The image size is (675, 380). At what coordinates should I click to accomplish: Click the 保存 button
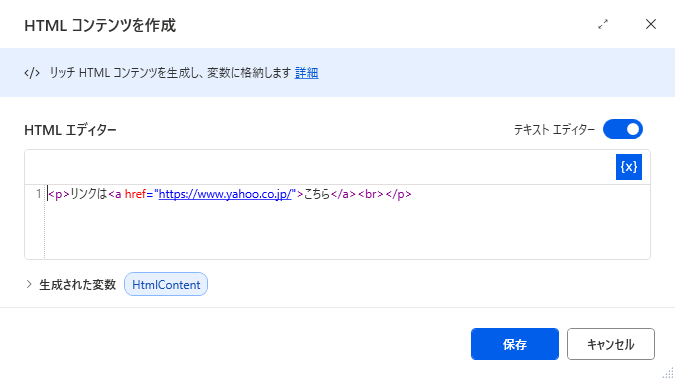514,344
